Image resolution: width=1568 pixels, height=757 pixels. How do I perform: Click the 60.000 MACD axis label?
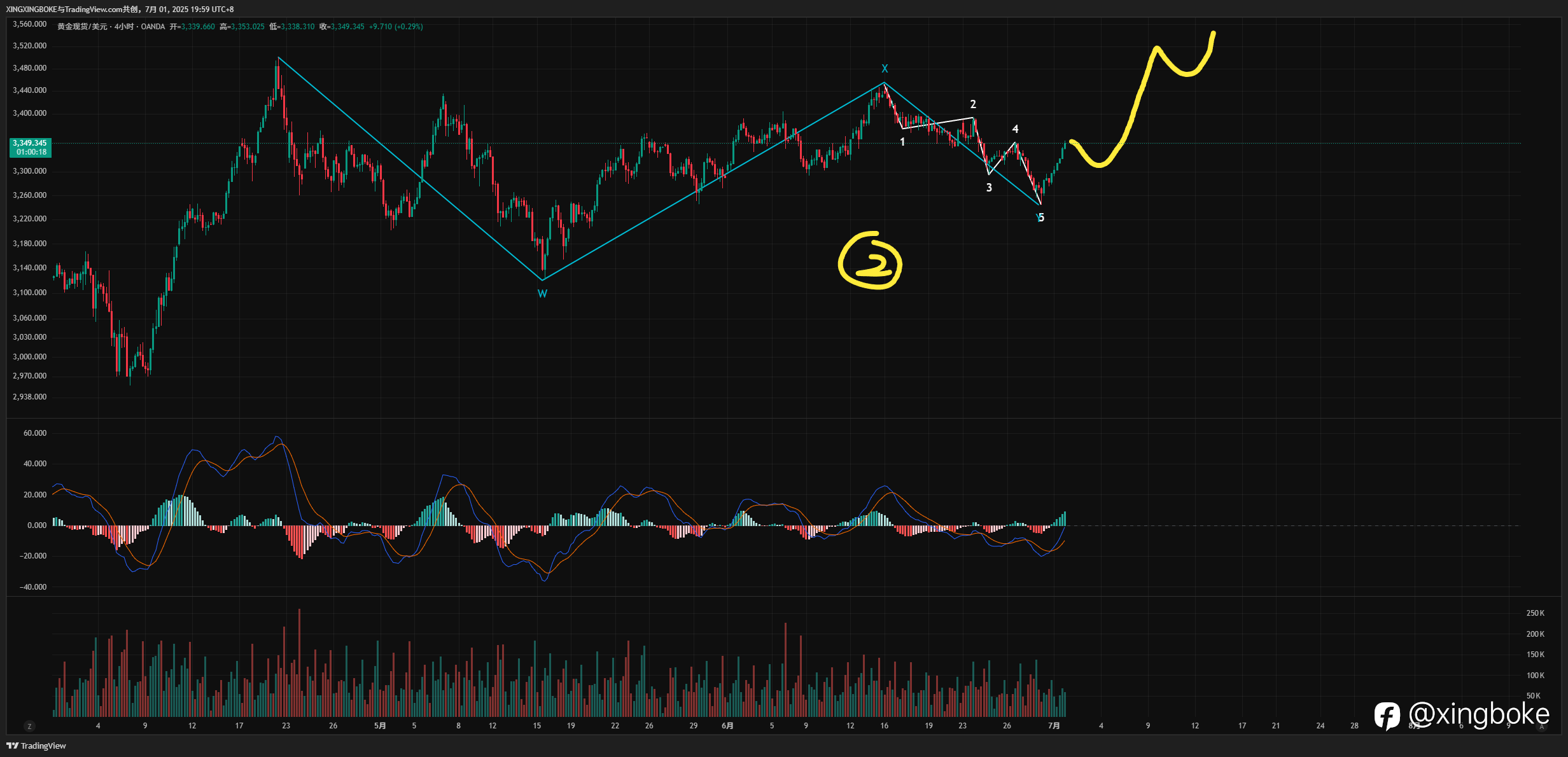(x=35, y=433)
